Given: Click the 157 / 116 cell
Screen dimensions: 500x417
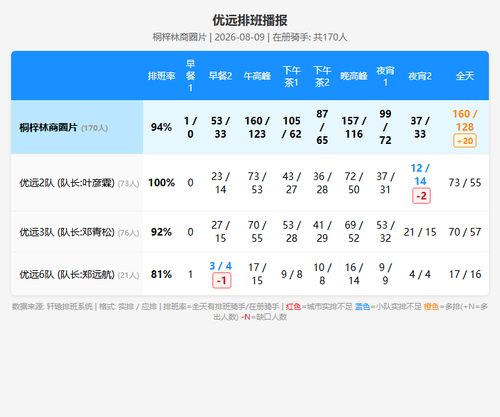Looking at the screenshot, I should coord(354,127).
